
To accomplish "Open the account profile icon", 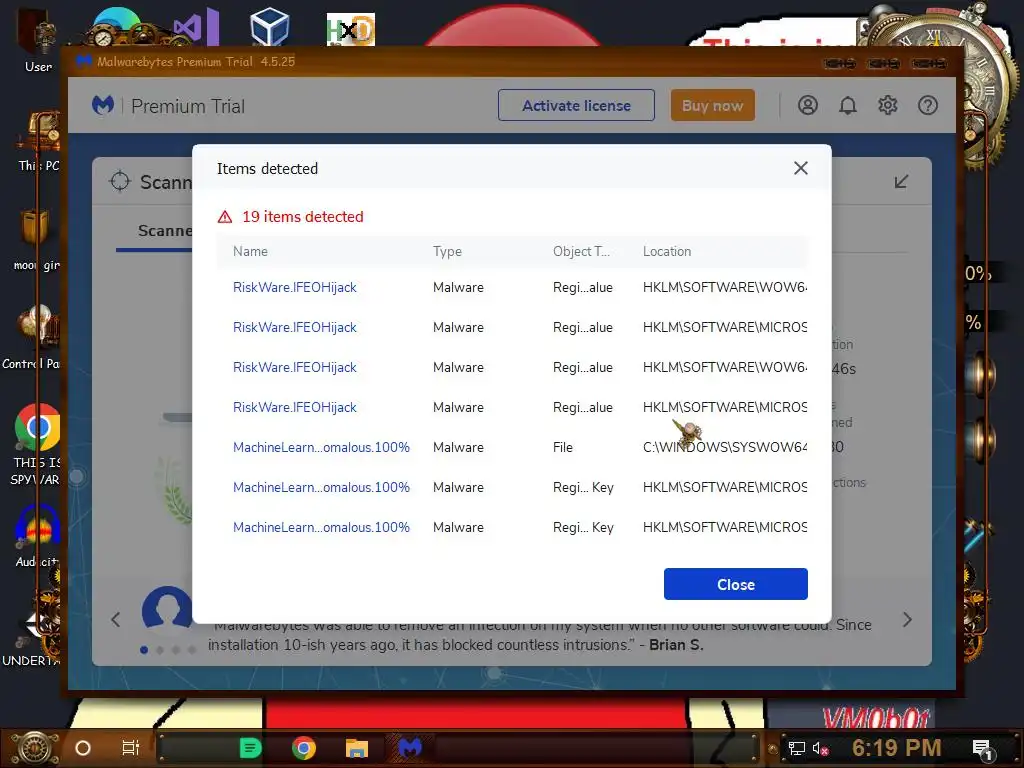I will pyautogui.click(x=808, y=105).
